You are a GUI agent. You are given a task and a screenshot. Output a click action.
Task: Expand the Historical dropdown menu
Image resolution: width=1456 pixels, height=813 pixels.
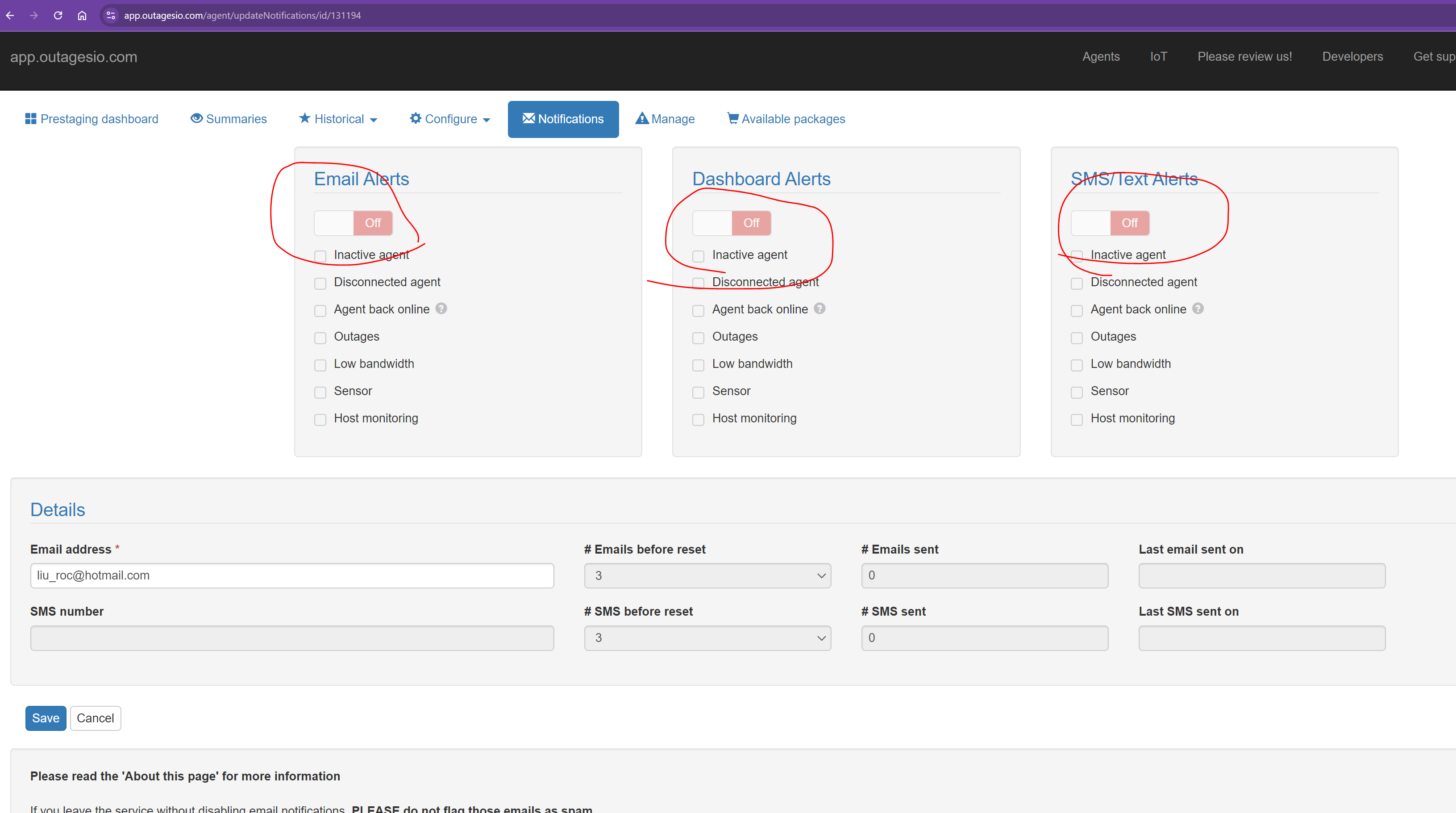(x=338, y=119)
